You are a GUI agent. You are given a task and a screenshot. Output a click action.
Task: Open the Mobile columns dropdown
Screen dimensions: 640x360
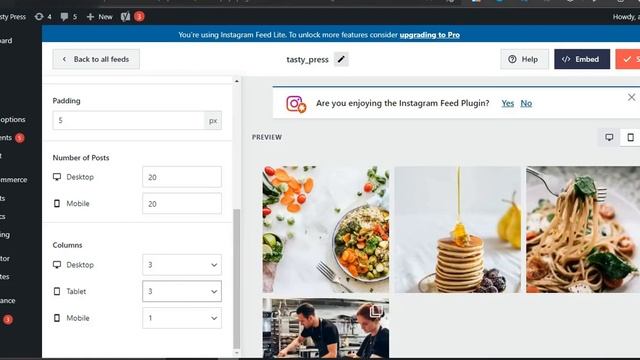[182, 318]
